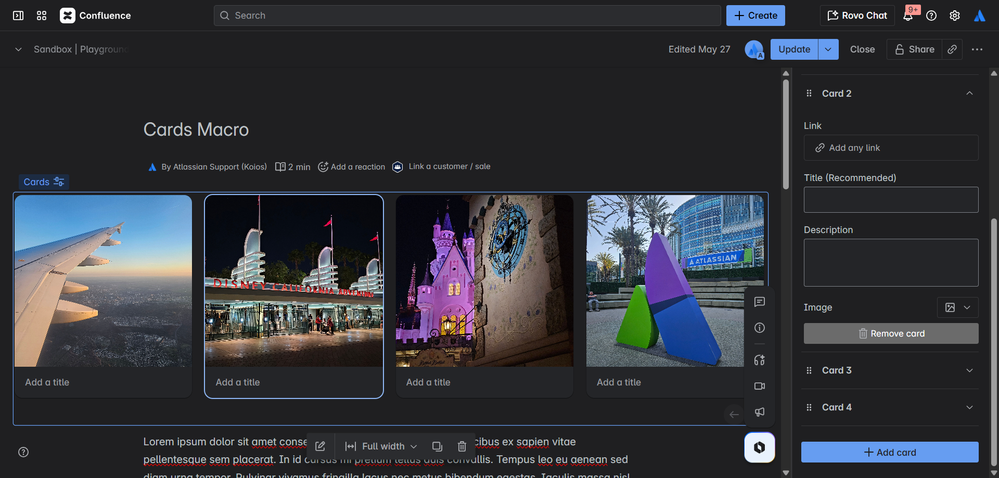Select the Disney castle card thumbnail
The image size is (999, 478).
click(x=484, y=280)
